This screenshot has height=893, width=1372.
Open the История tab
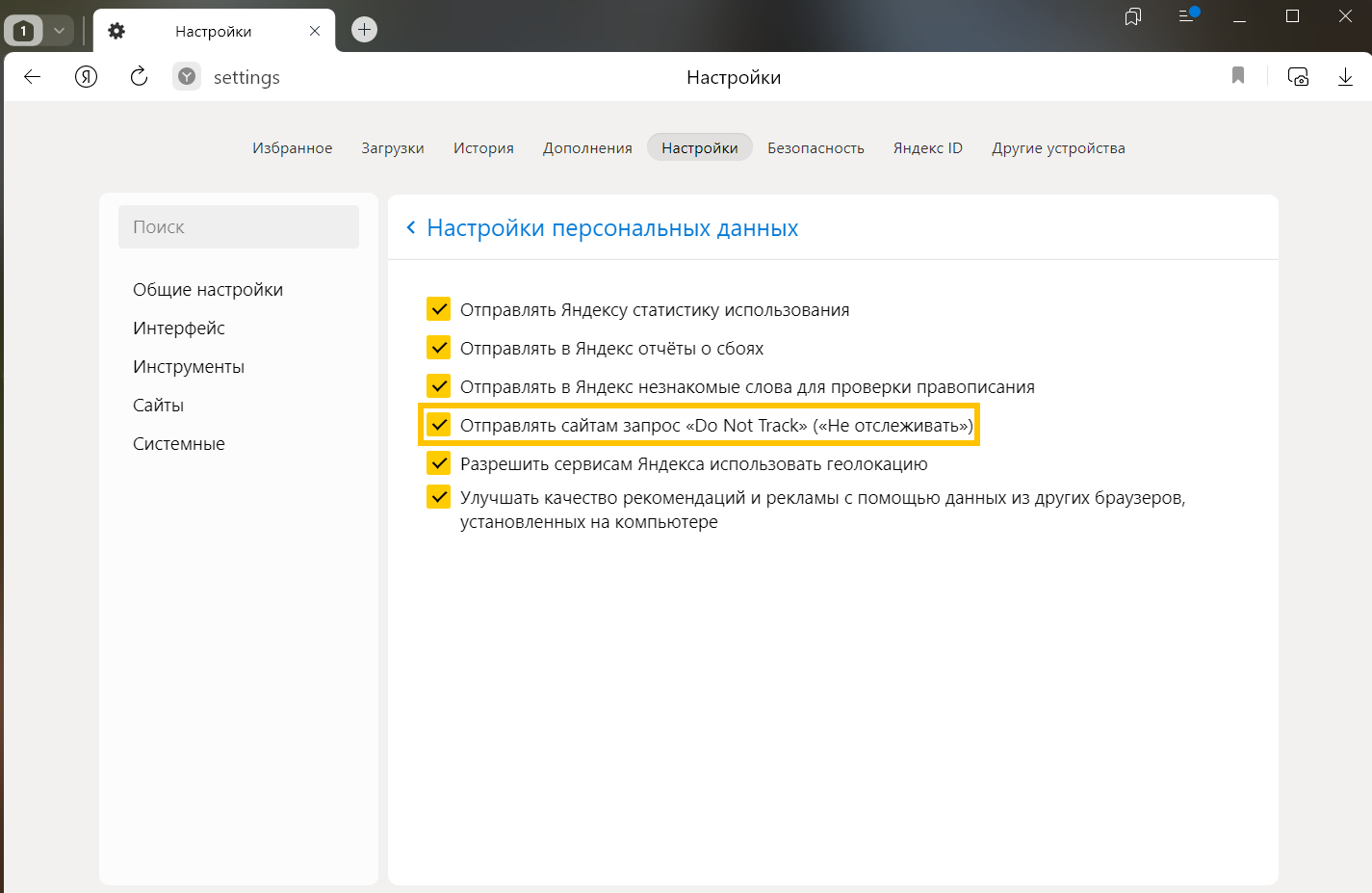pos(483,148)
